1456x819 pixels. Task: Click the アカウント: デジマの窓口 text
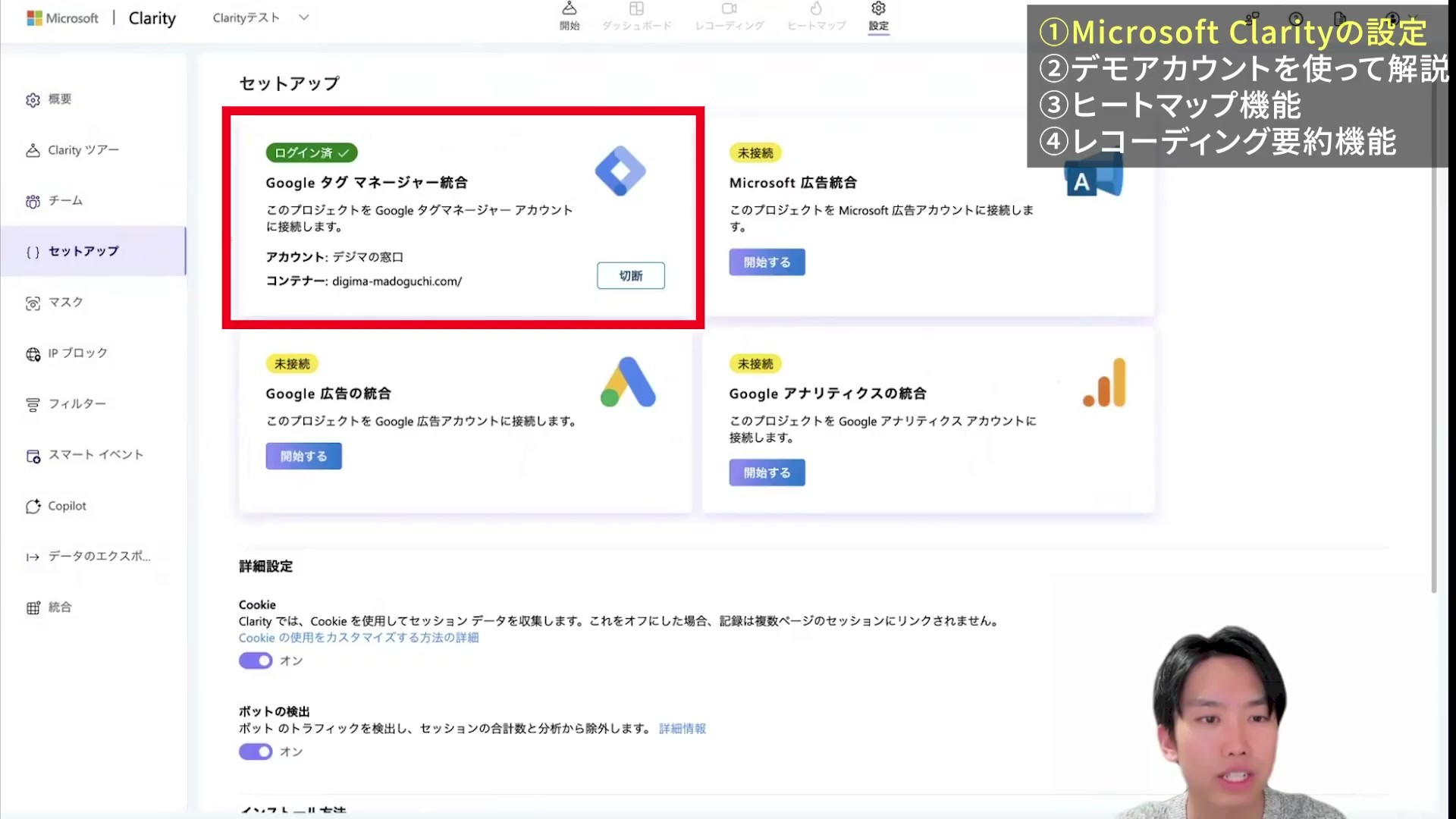[334, 257]
